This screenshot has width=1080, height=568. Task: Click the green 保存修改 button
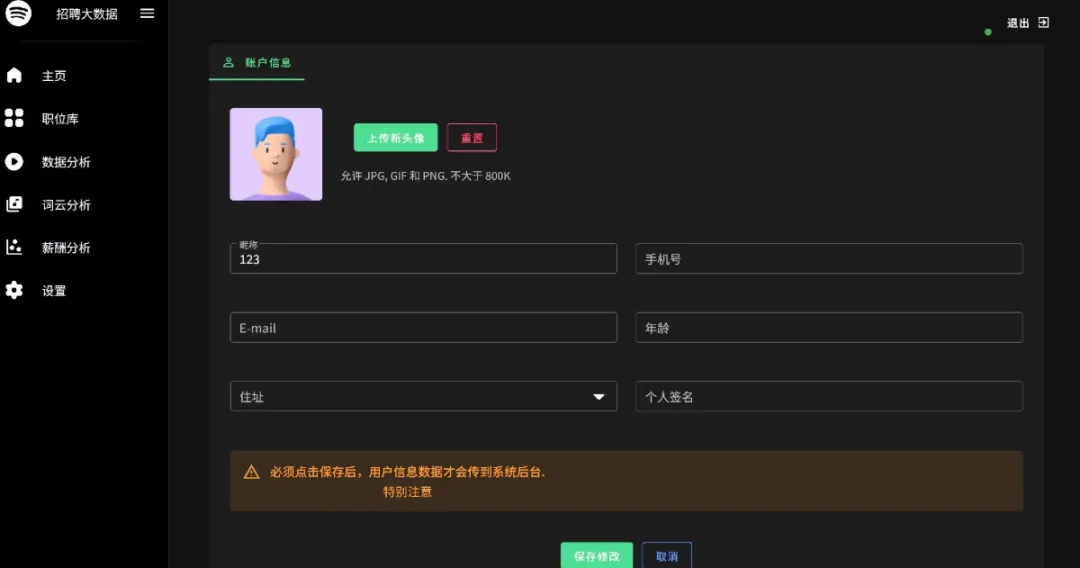[596, 556]
